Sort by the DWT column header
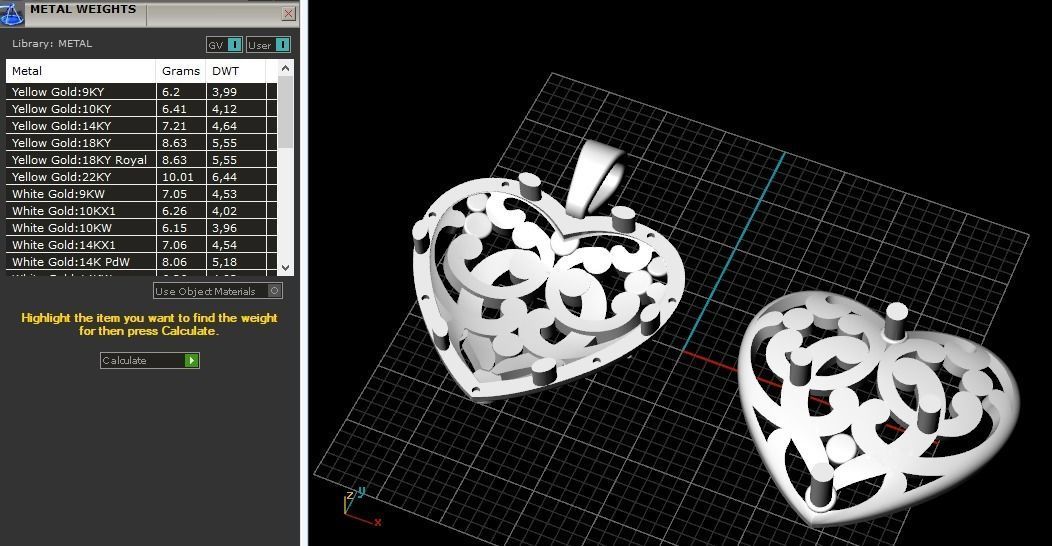Image resolution: width=1052 pixels, height=546 pixels. [x=235, y=70]
